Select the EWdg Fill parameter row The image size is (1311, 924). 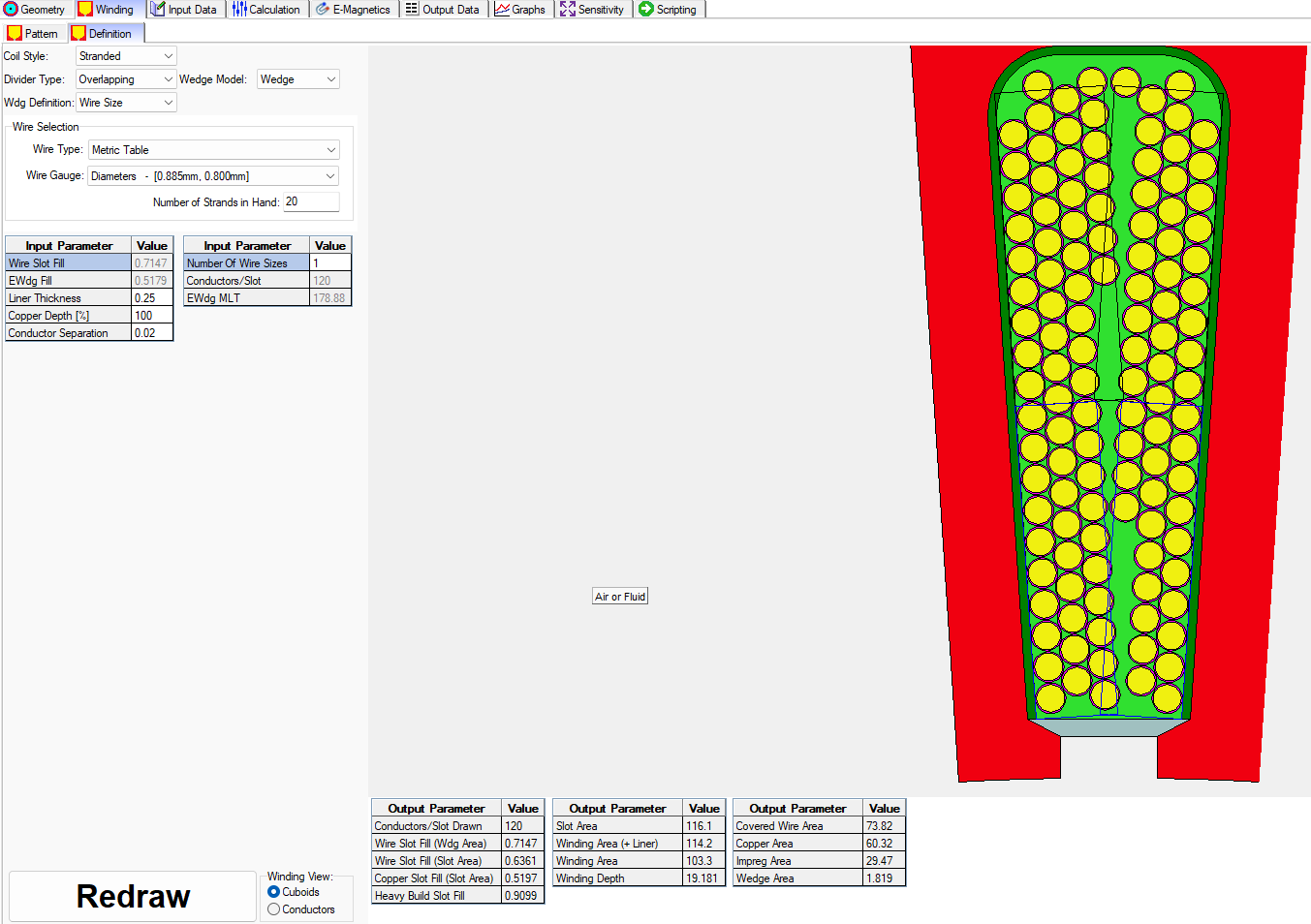(x=88, y=281)
